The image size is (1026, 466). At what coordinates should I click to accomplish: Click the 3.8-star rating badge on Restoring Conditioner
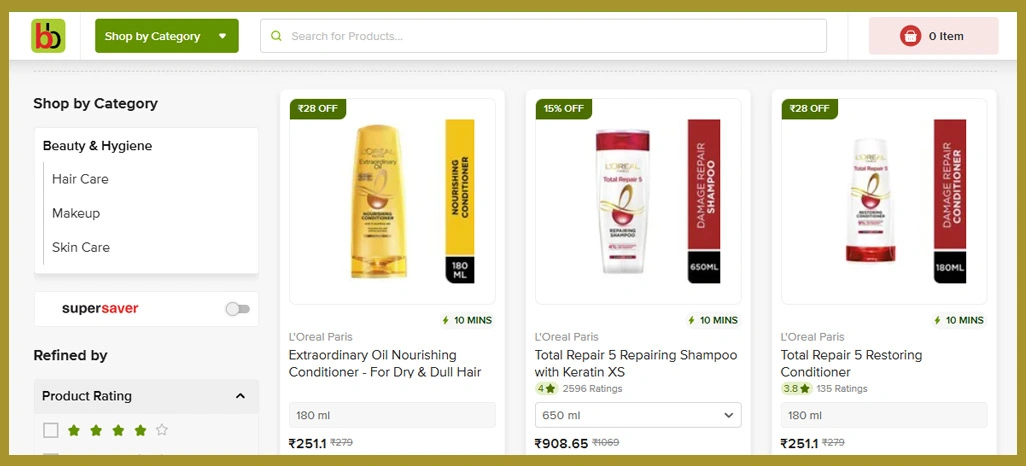pos(796,389)
